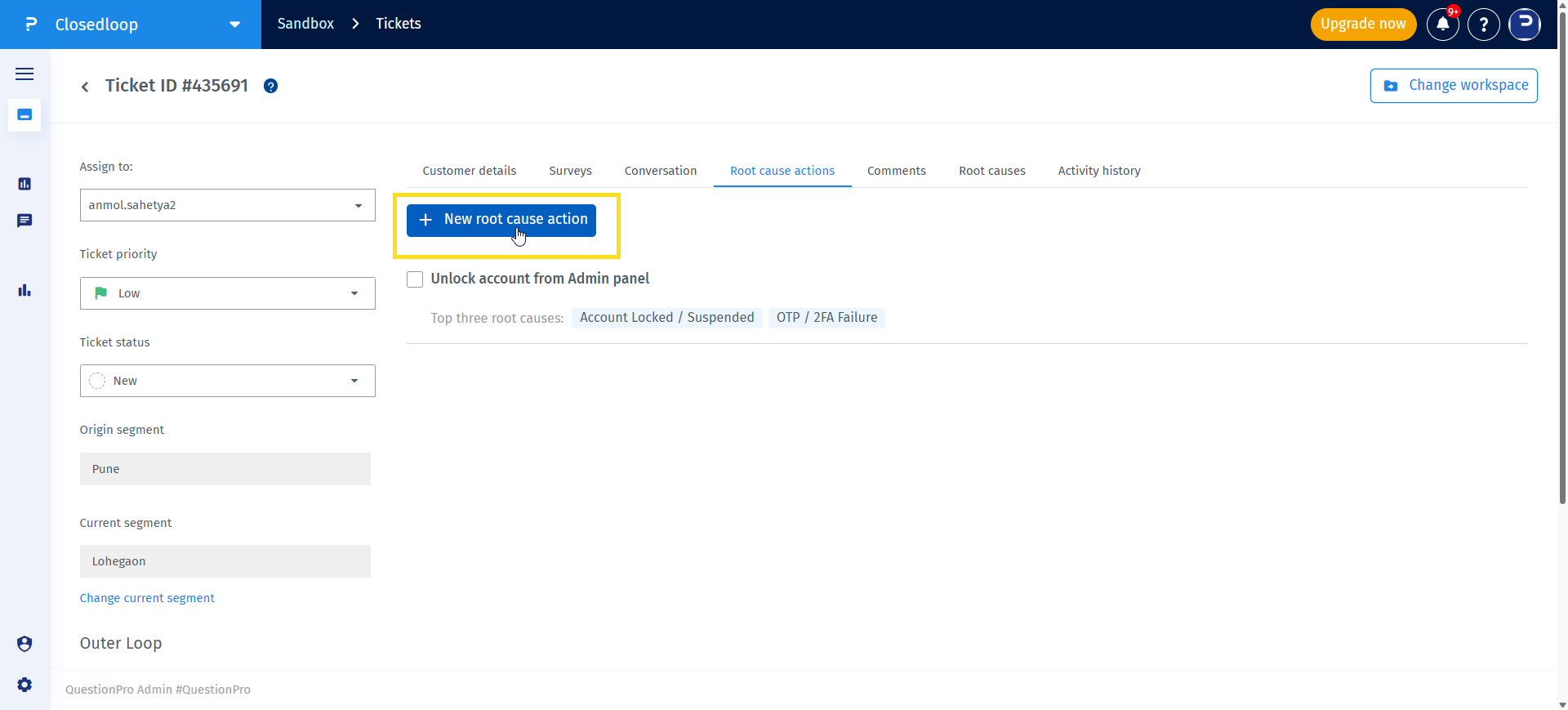Click the Change workspace folder icon
1568x710 pixels.
[1391, 86]
